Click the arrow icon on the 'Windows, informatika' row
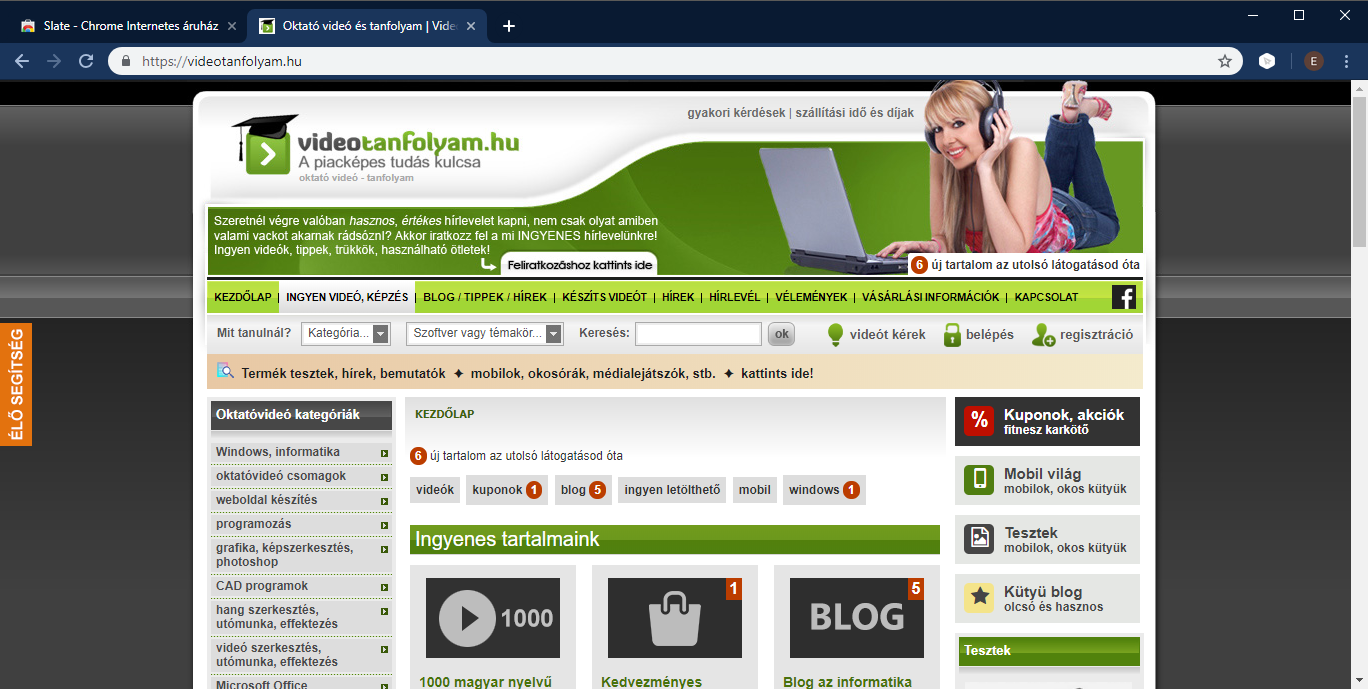 384,453
